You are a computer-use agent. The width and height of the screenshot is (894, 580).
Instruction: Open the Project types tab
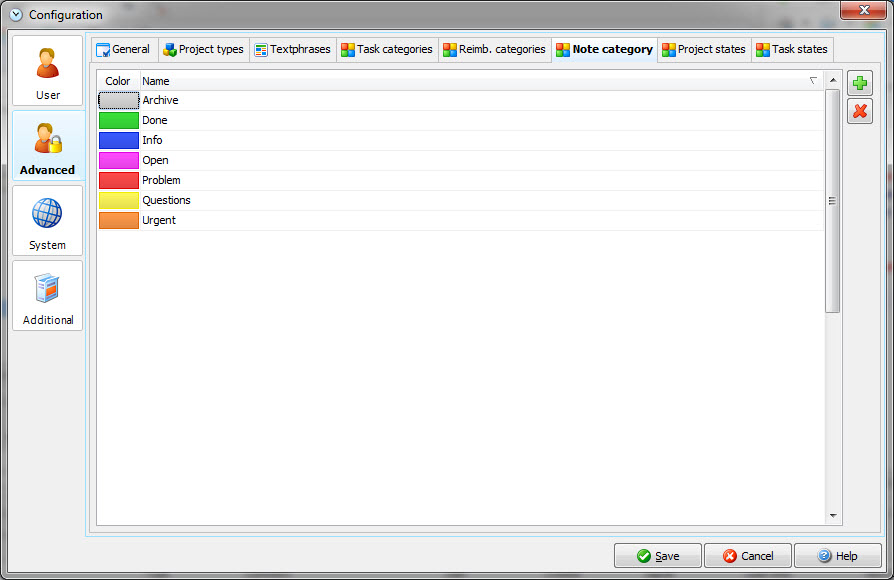(203, 49)
